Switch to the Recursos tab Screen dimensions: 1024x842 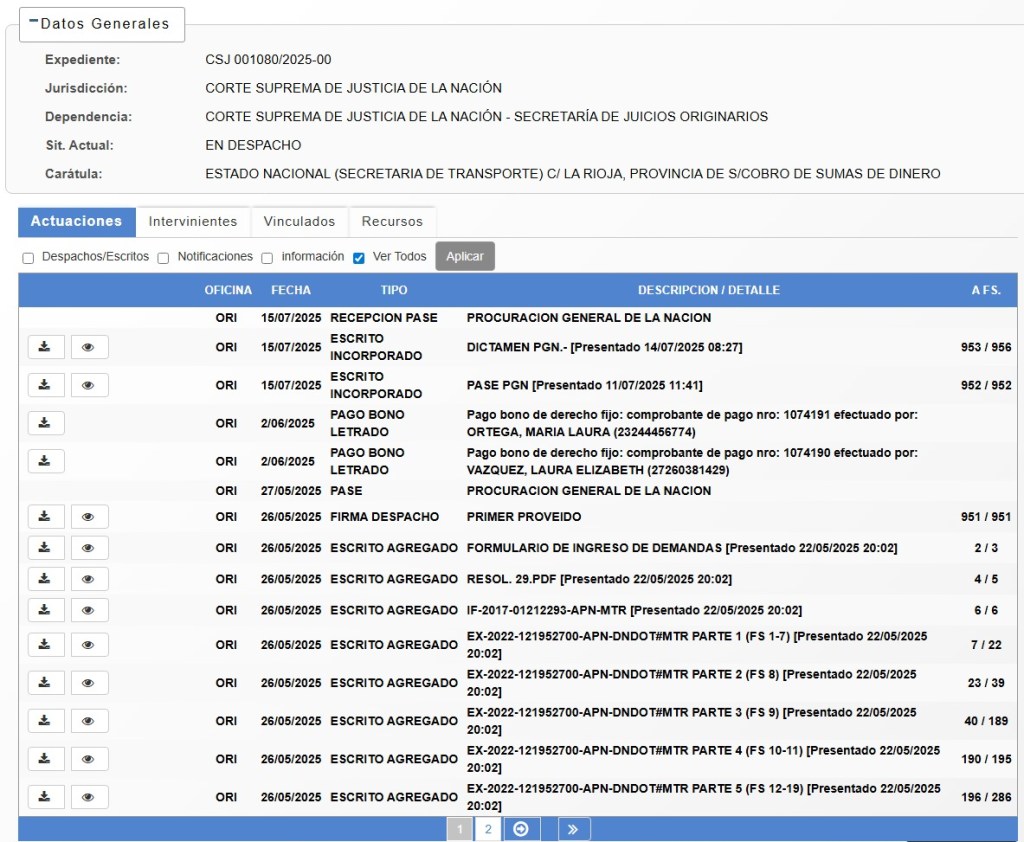[x=392, y=221]
